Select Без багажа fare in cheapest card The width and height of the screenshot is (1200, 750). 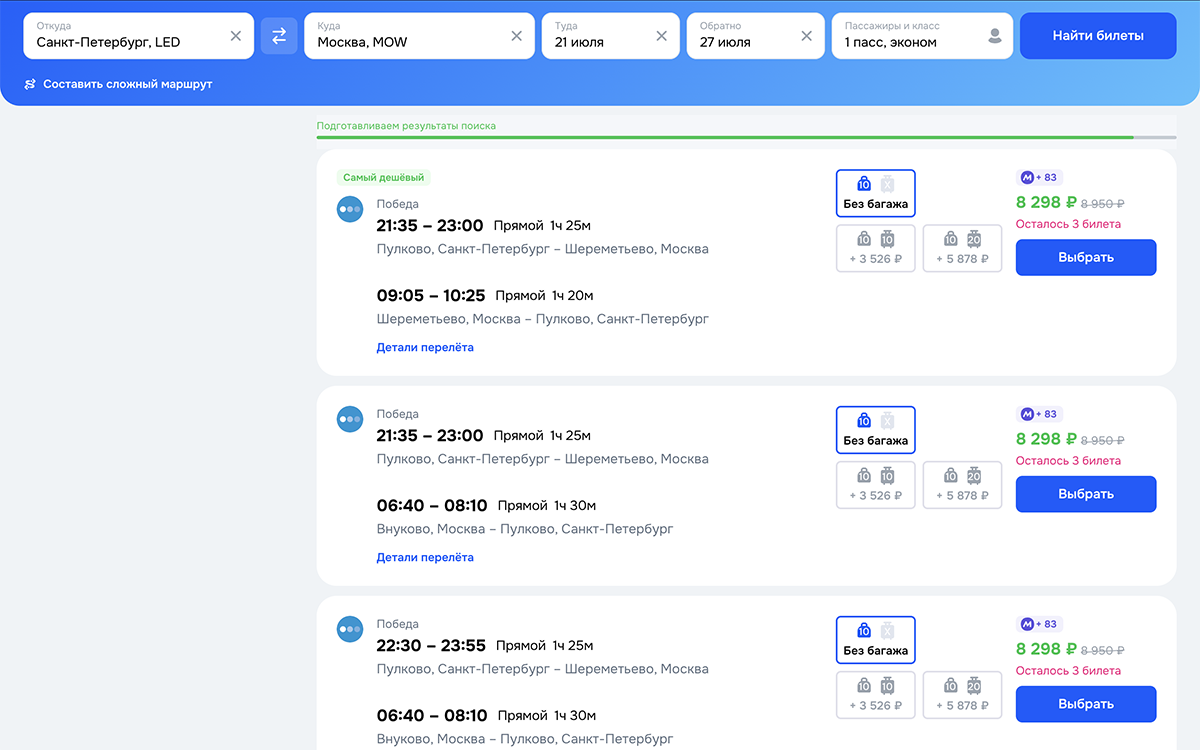[876, 193]
